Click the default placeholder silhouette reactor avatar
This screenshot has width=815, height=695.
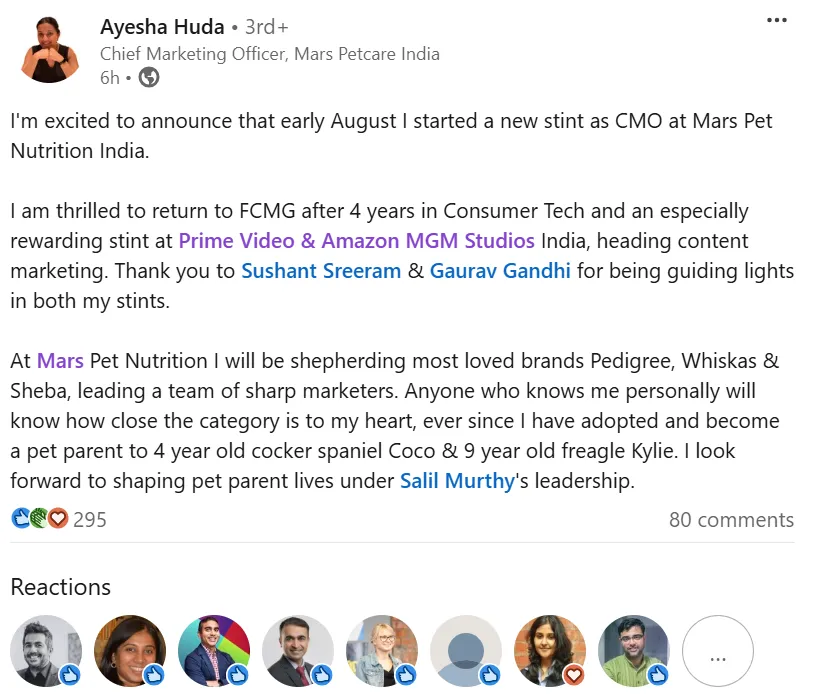(466, 651)
